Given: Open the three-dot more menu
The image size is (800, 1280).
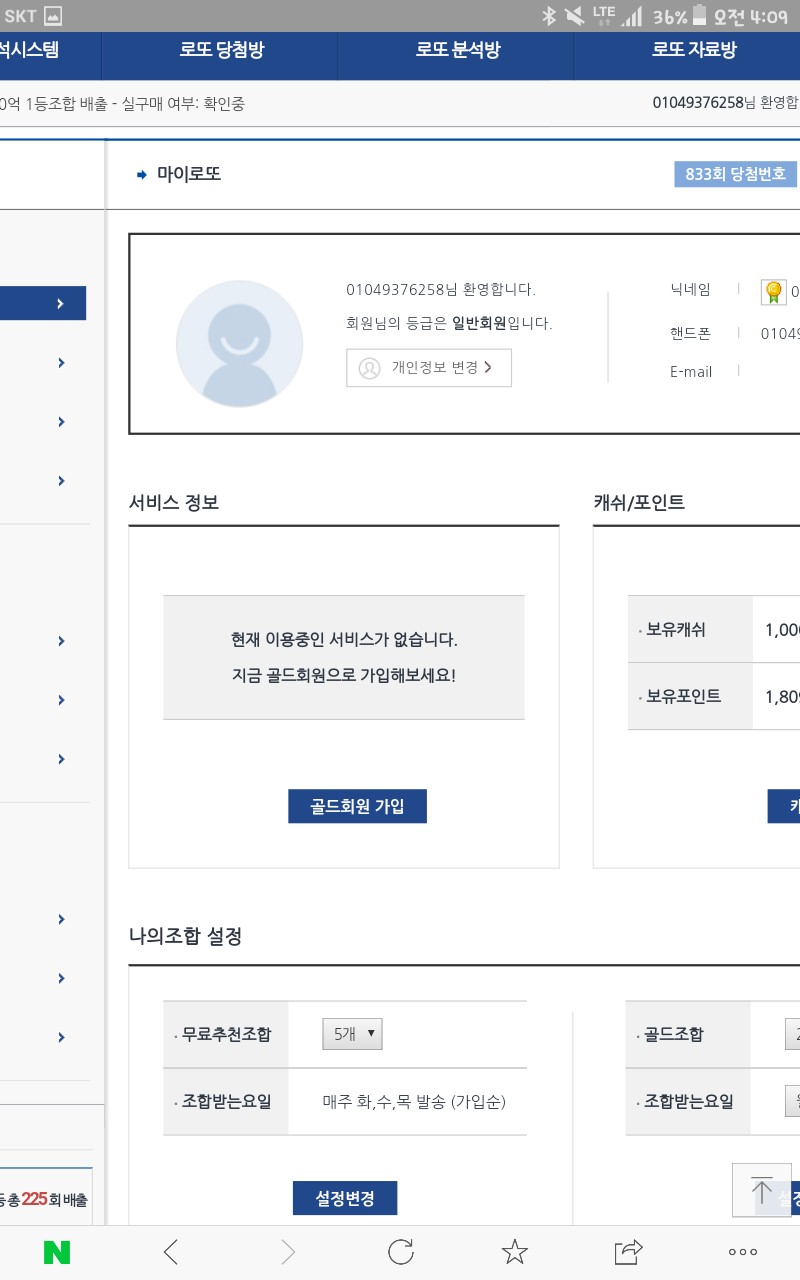Looking at the screenshot, I should (742, 1251).
